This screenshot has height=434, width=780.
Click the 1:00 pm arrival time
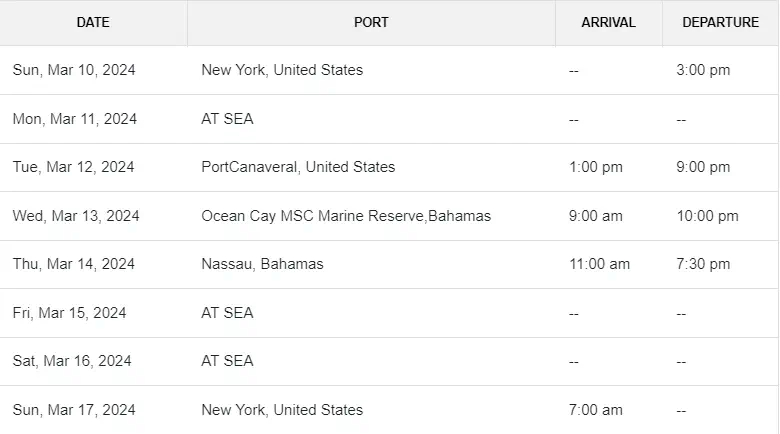pos(595,167)
